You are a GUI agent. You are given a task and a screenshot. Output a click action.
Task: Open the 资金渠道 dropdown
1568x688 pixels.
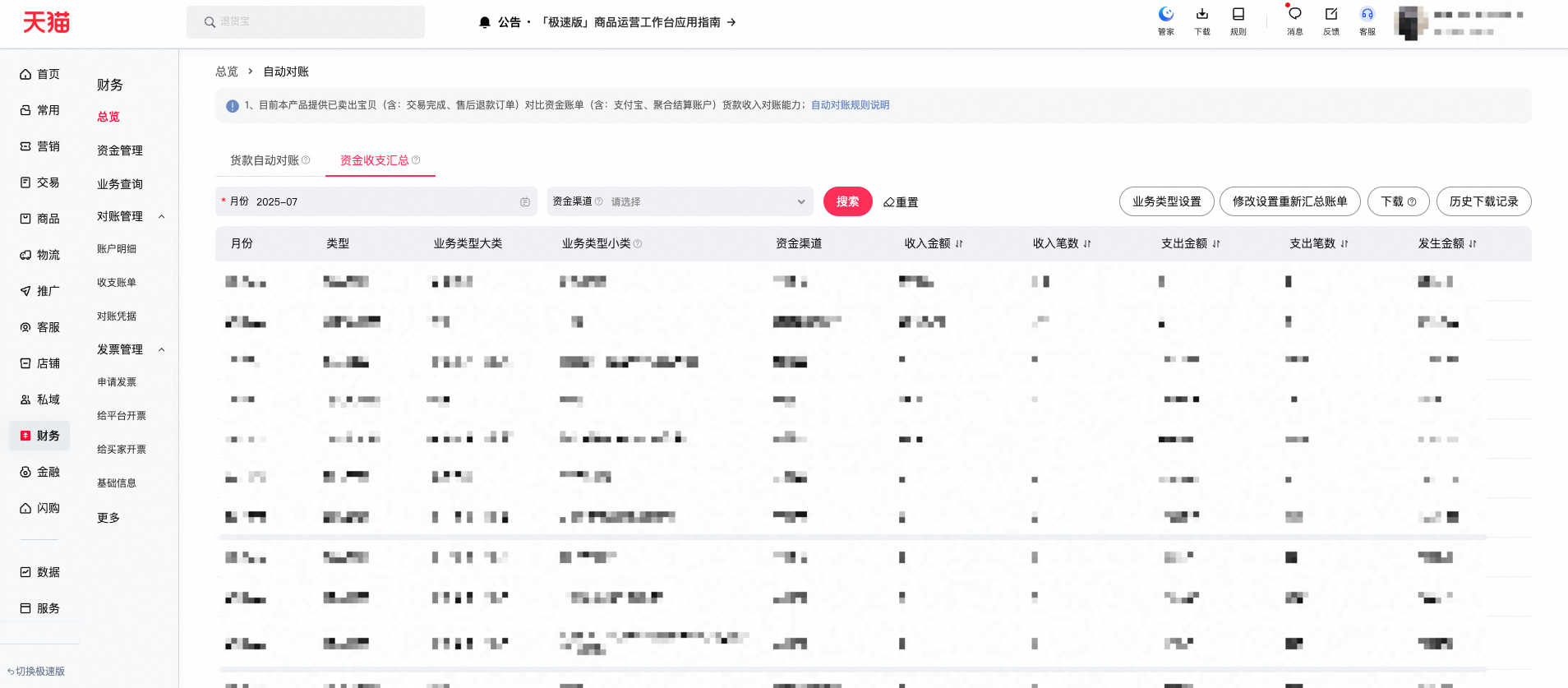click(x=680, y=201)
